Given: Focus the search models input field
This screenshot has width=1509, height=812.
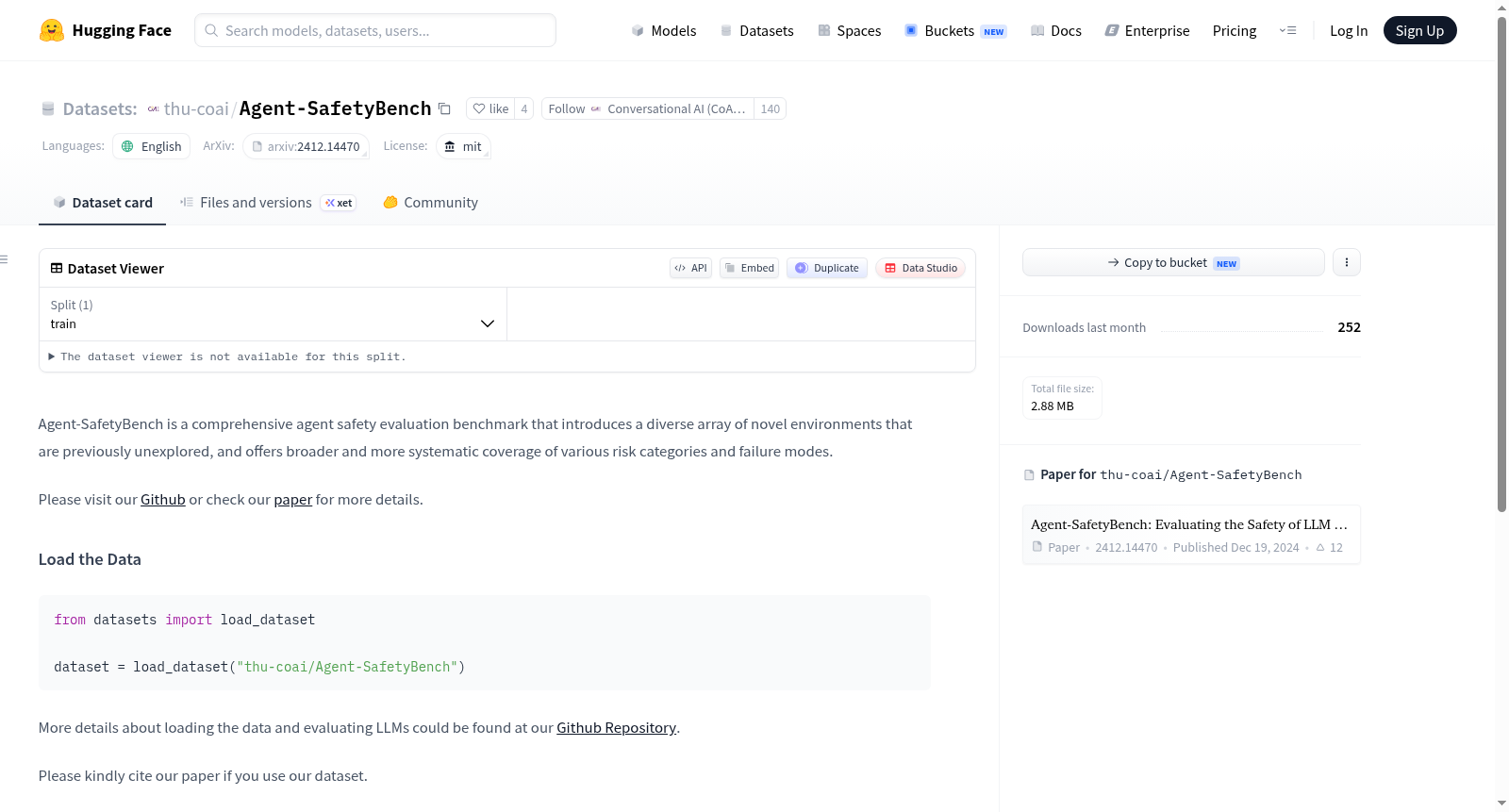Looking at the screenshot, I should pyautogui.click(x=375, y=30).
